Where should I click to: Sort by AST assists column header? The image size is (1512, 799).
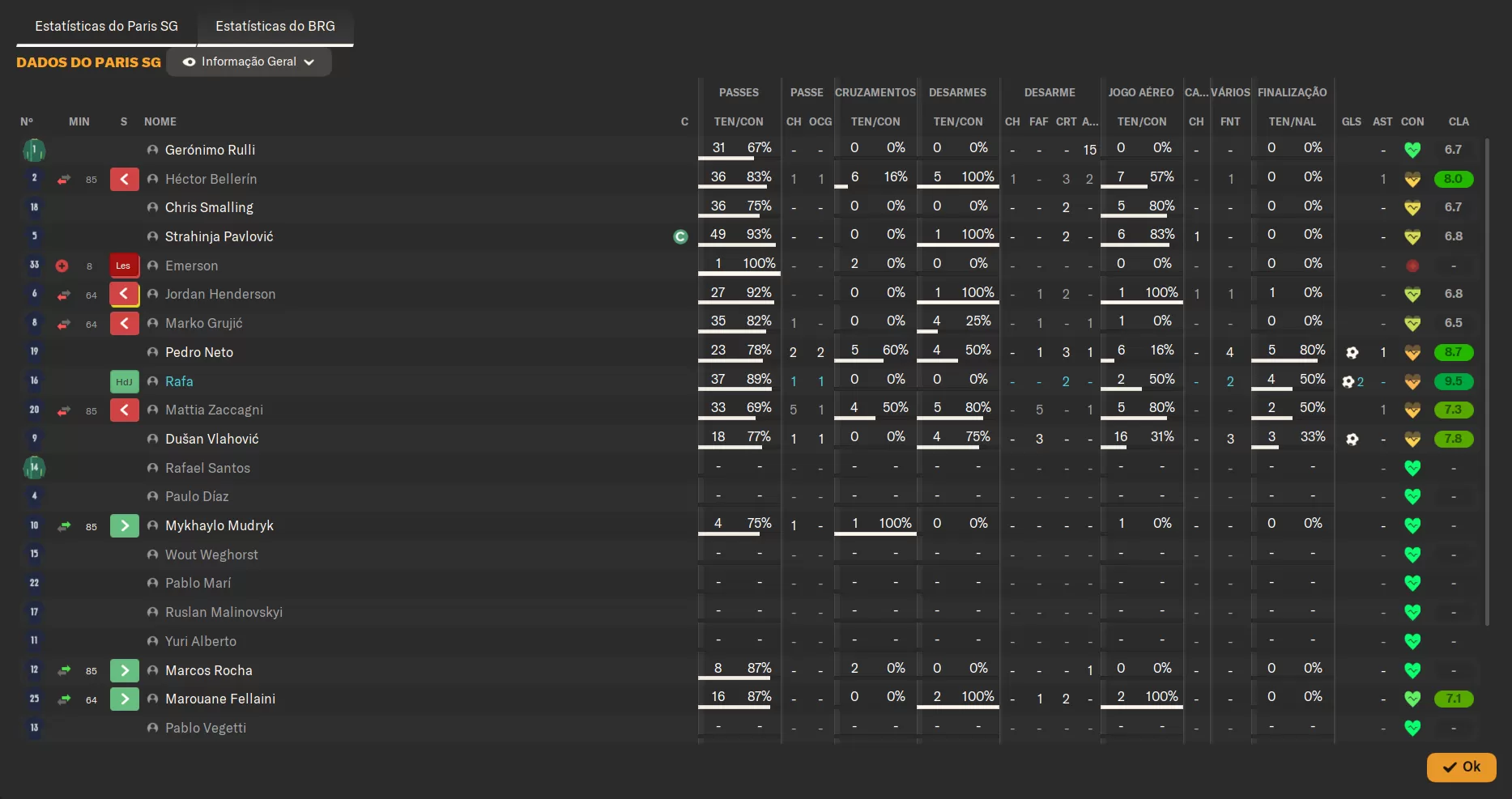pyautogui.click(x=1382, y=121)
